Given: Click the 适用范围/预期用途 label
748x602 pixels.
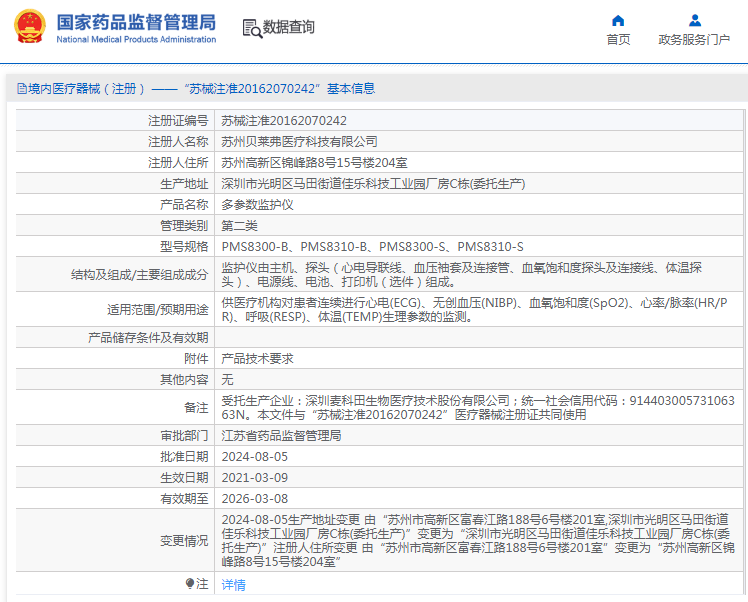Looking at the screenshot, I should [157, 310].
